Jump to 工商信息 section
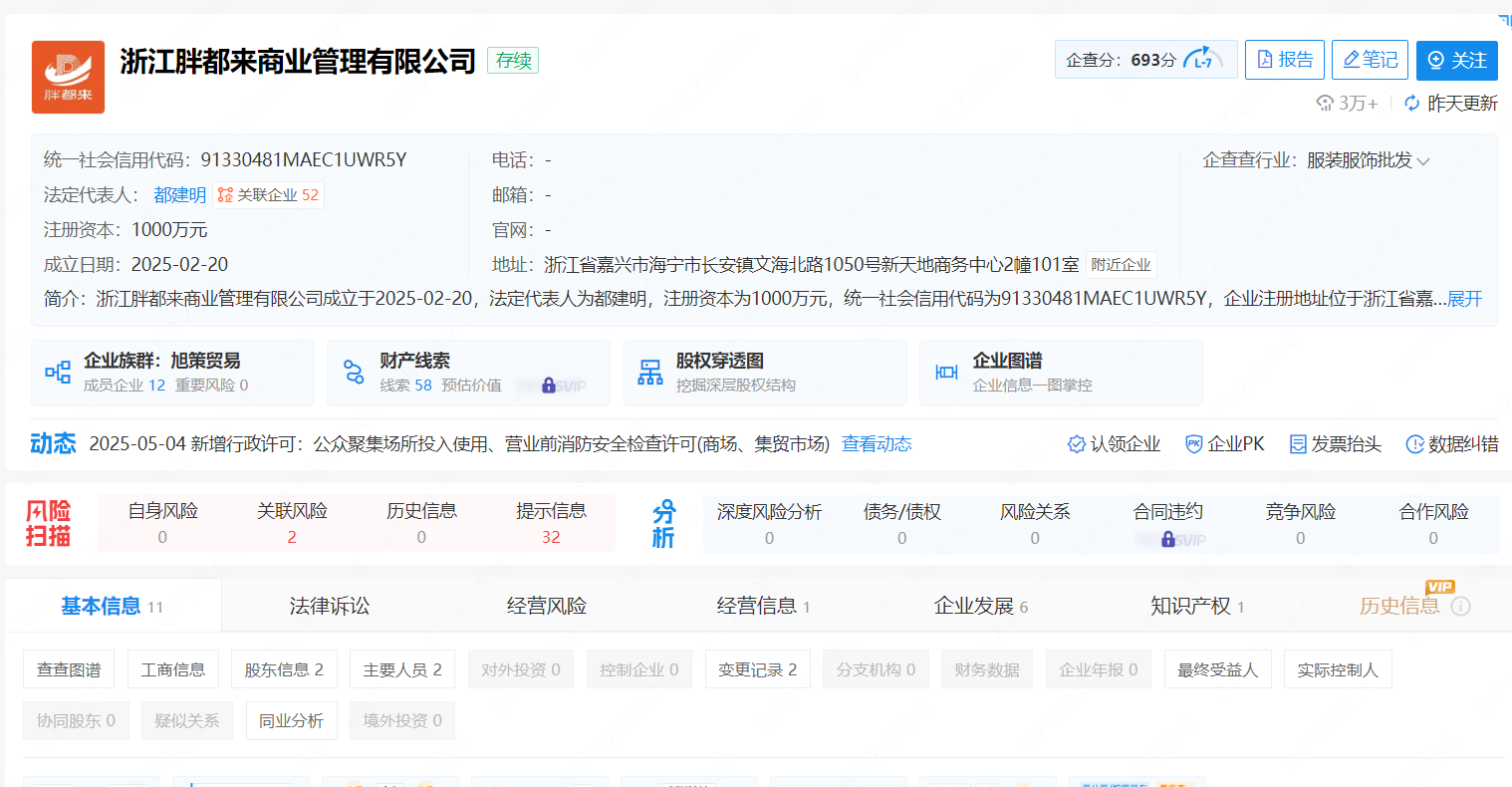Image resolution: width=1512 pixels, height=787 pixels. pyautogui.click(x=173, y=669)
